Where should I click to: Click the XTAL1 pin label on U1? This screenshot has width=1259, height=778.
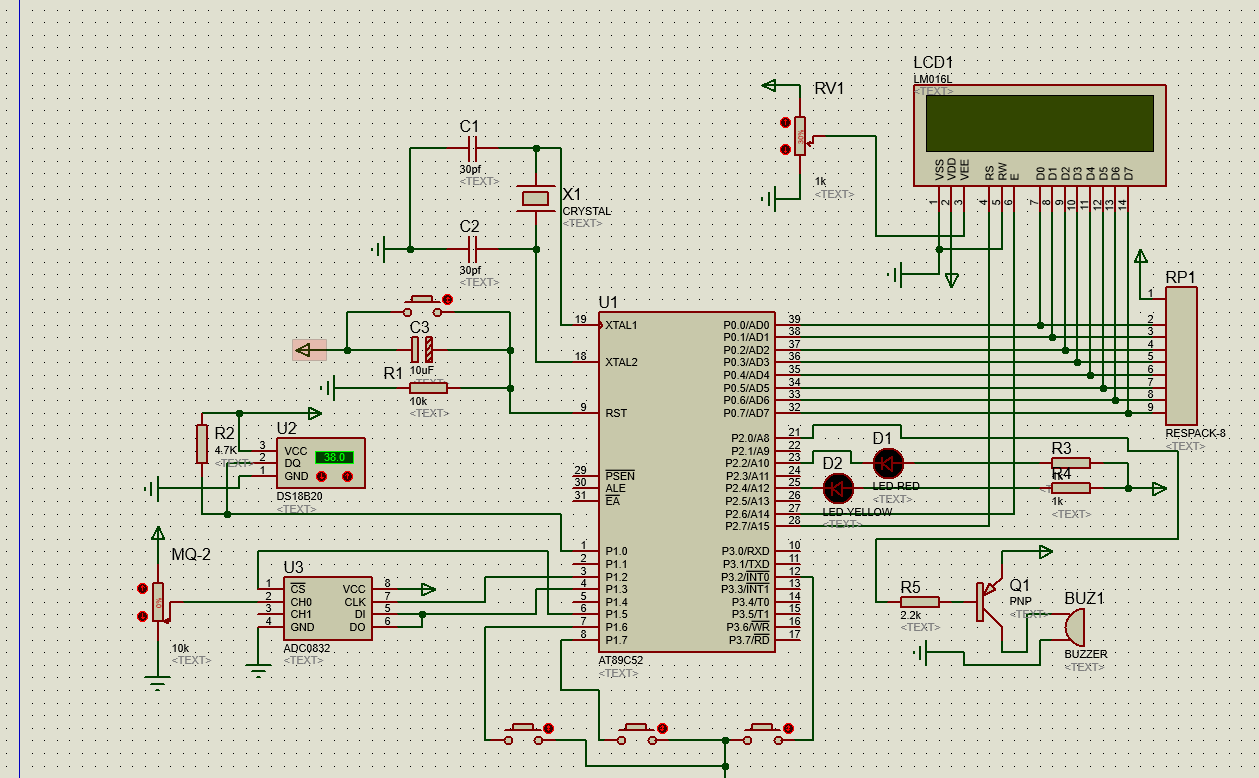point(621,325)
